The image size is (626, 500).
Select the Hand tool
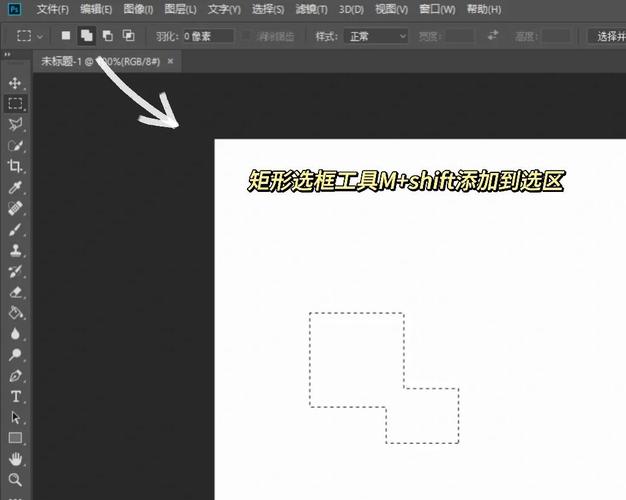tap(16, 459)
